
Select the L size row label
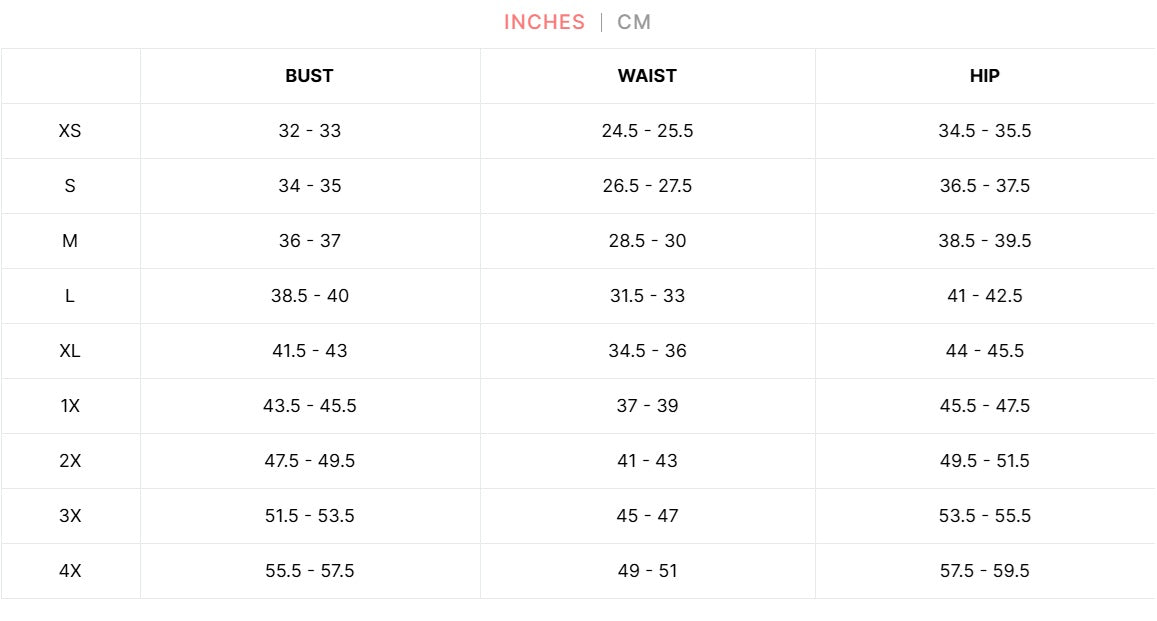pyautogui.click(x=70, y=296)
